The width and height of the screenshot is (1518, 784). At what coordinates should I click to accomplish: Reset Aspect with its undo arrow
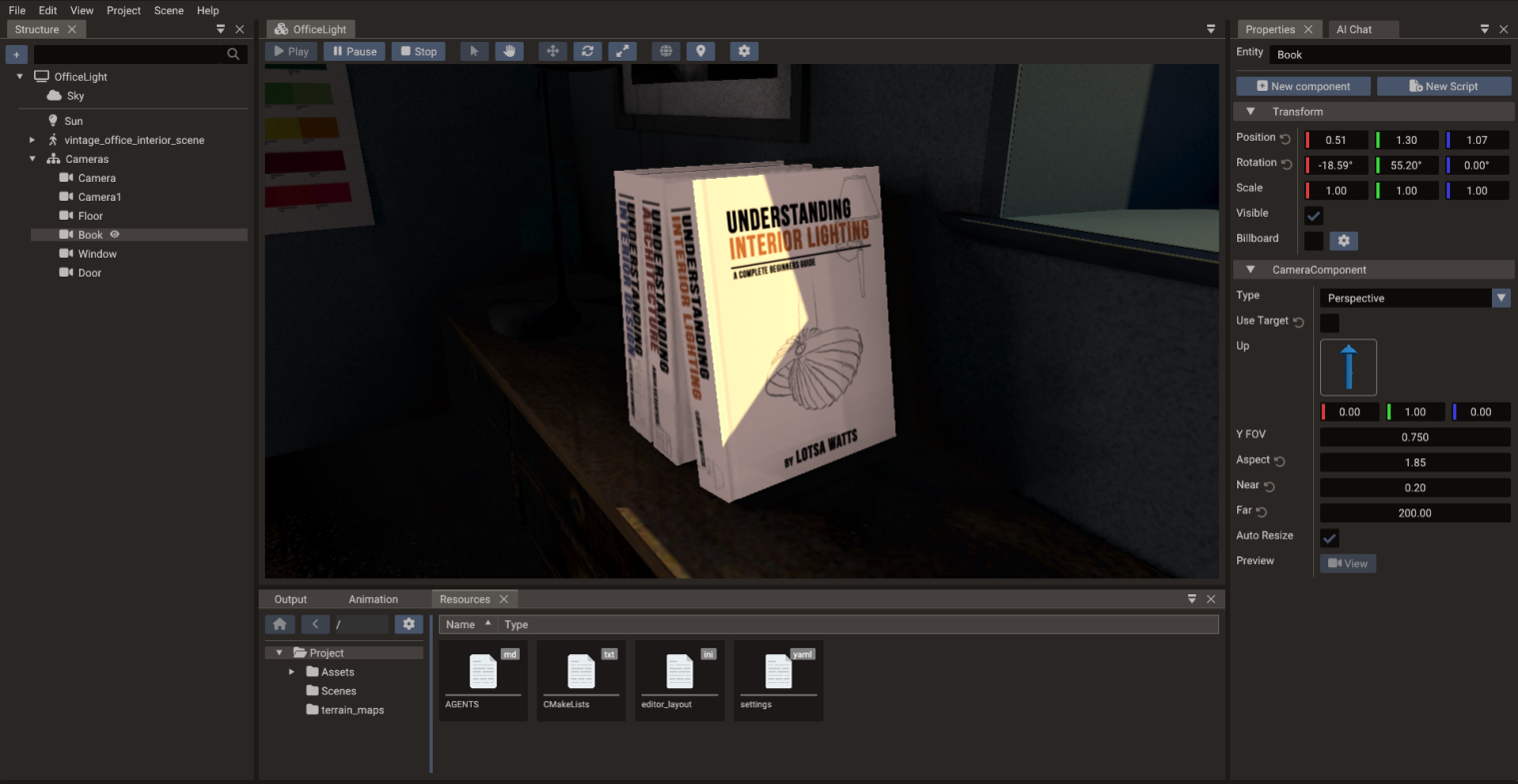[1279, 461]
